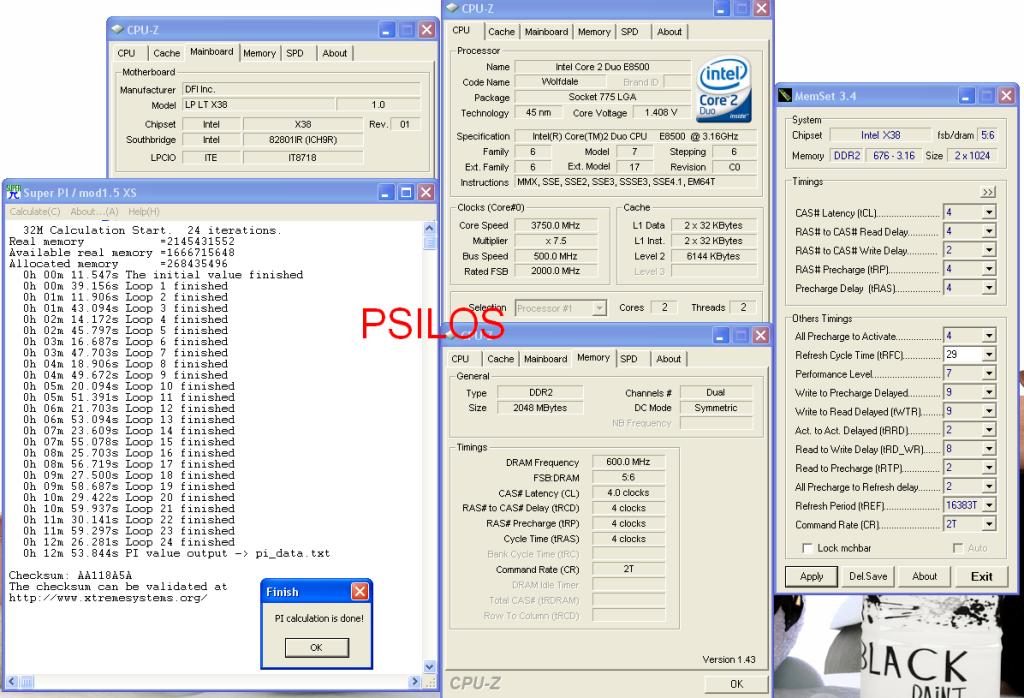Image resolution: width=1024 pixels, height=698 pixels.
Task: Open the Processor #1 selection dropdown
Action: 599,308
